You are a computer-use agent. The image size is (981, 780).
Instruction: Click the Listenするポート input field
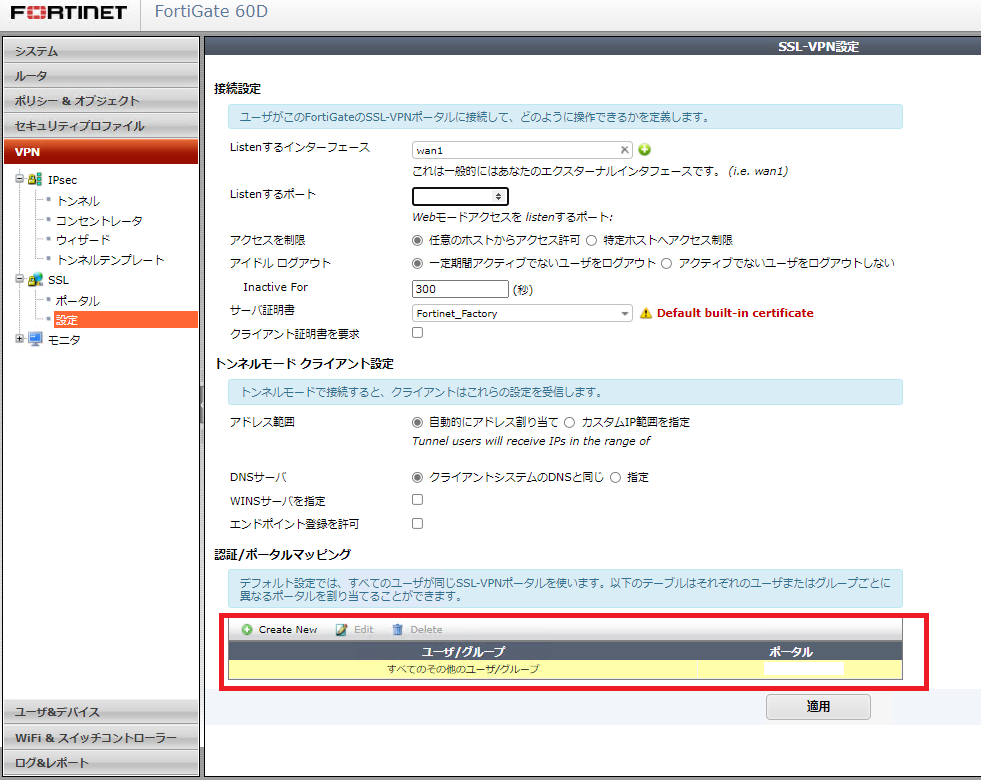pyautogui.click(x=460, y=196)
